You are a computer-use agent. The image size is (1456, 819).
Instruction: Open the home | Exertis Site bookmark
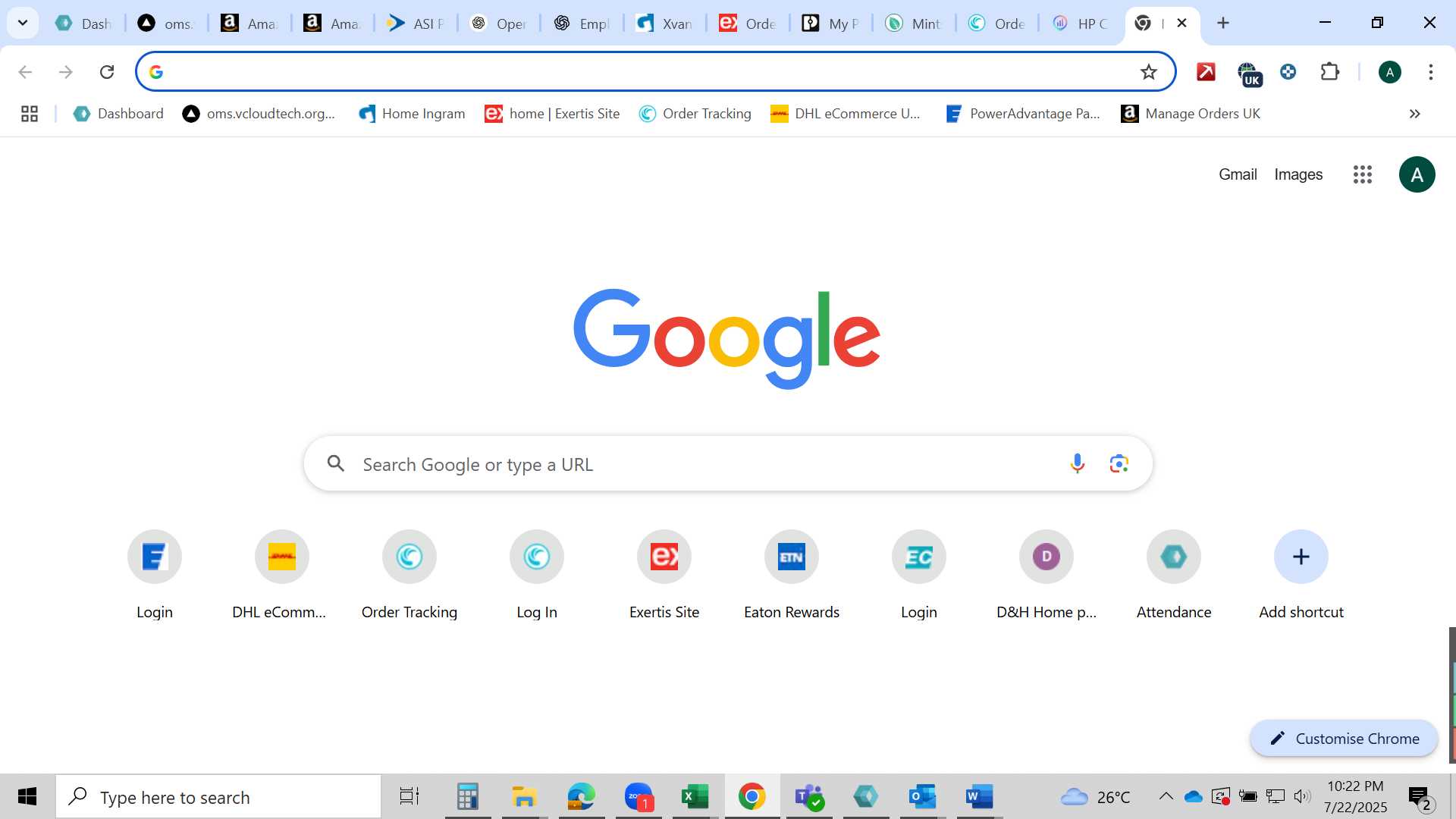pos(552,114)
